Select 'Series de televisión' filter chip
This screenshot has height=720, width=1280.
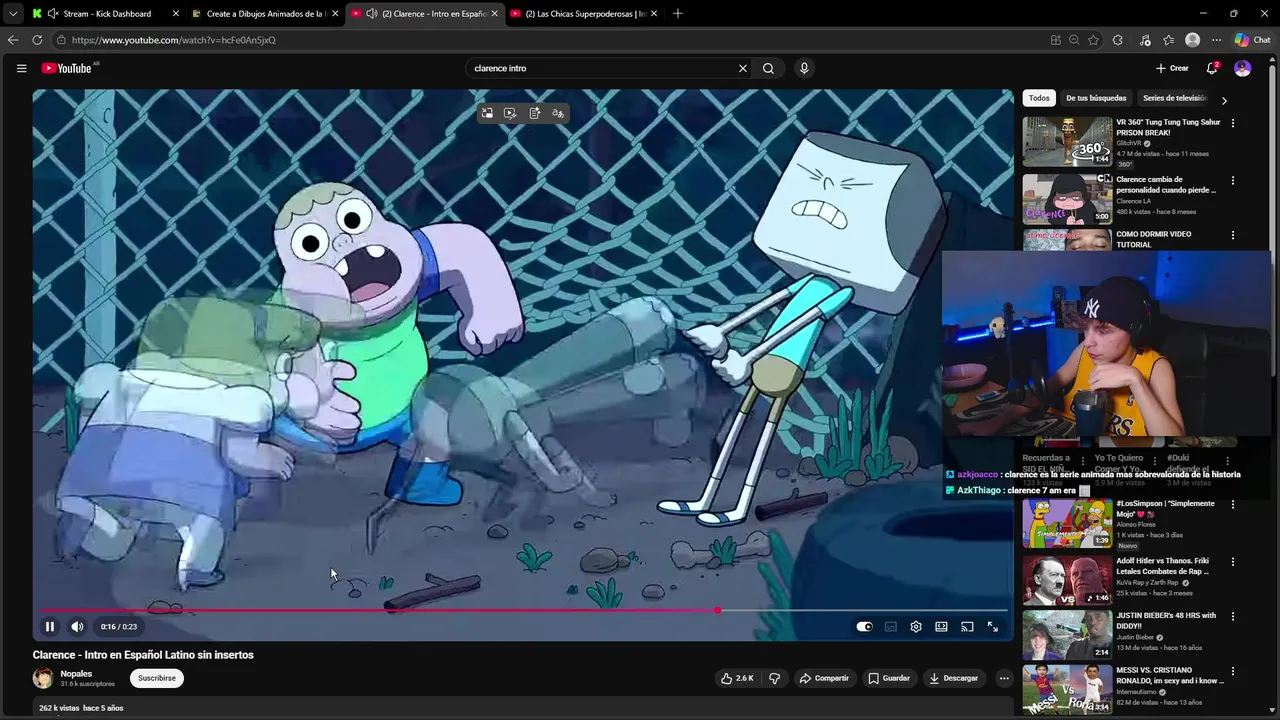pos(1174,98)
